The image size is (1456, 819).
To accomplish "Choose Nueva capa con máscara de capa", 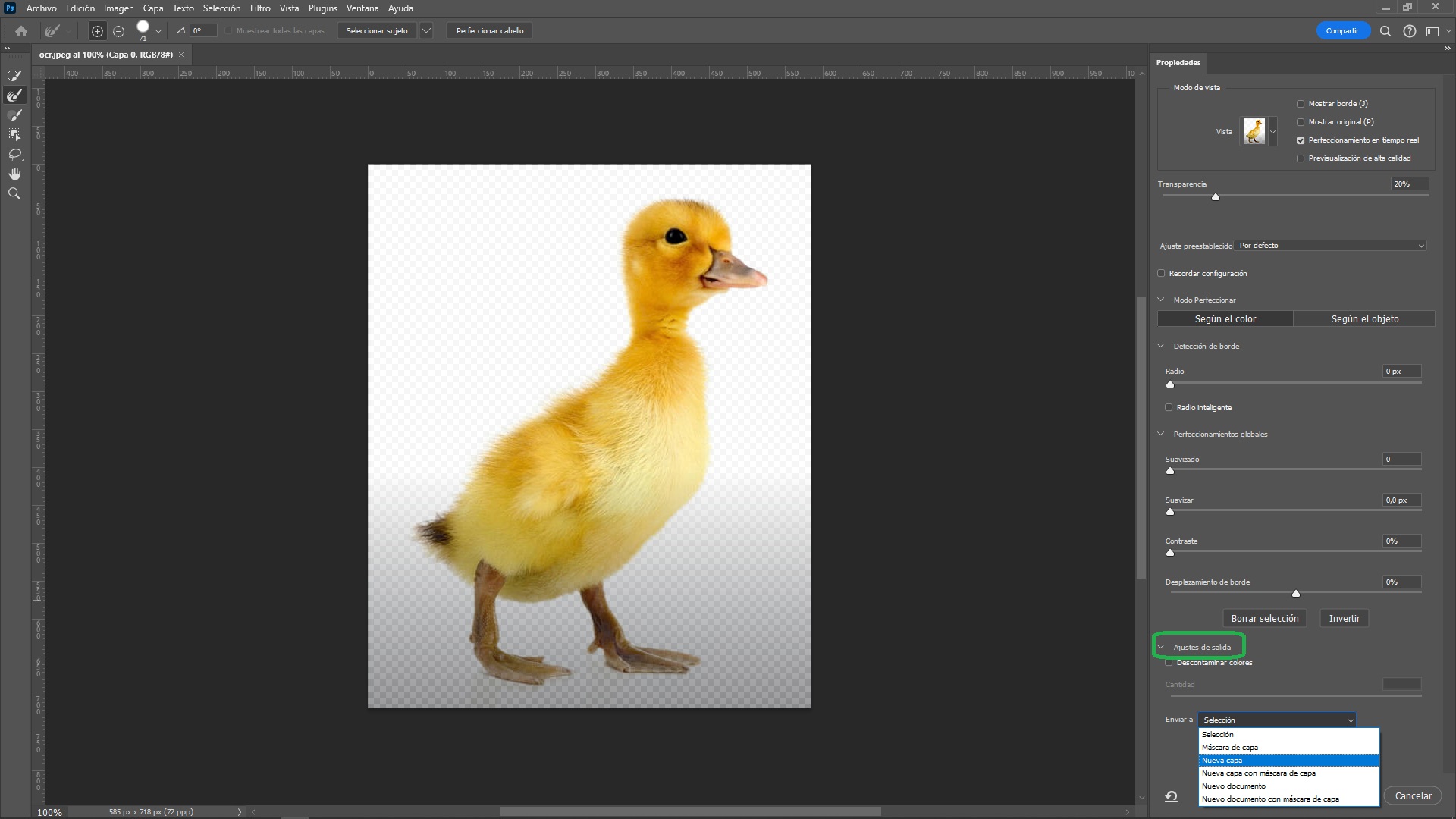I will pos(1288,773).
